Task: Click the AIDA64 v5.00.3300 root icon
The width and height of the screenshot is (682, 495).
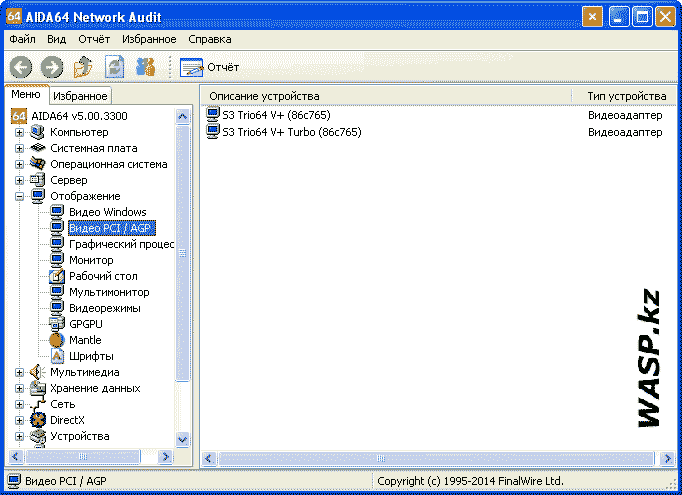Action: [19, 116]
